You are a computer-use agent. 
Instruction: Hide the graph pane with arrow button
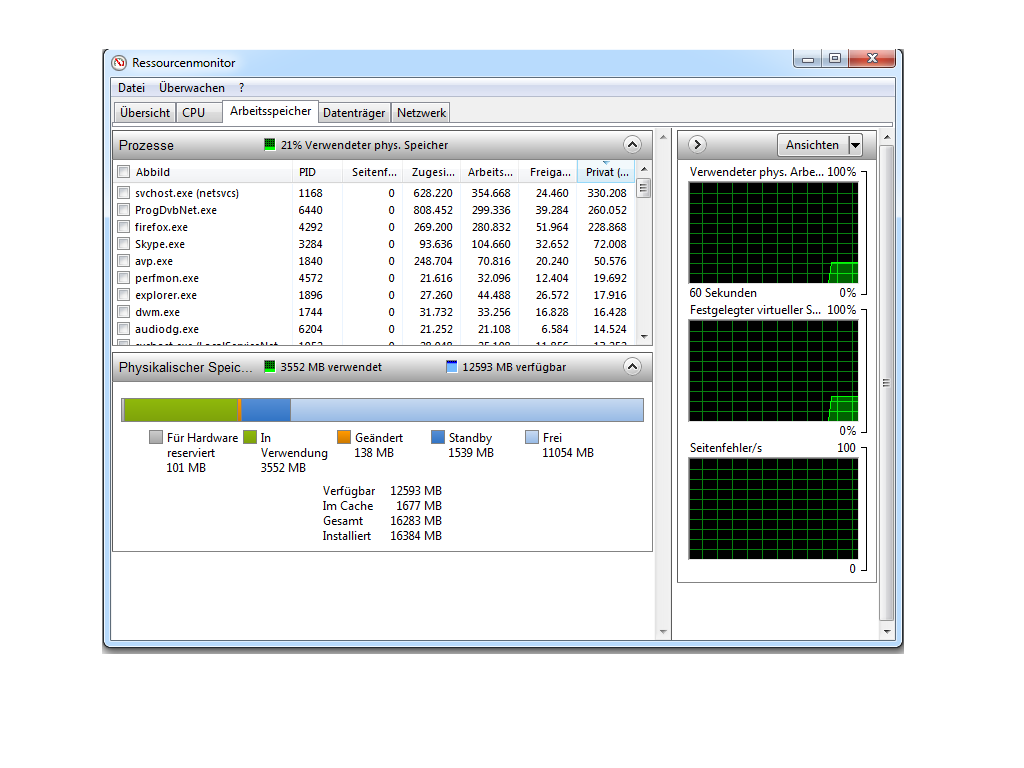pyautogui.click(x=697, y=144)
